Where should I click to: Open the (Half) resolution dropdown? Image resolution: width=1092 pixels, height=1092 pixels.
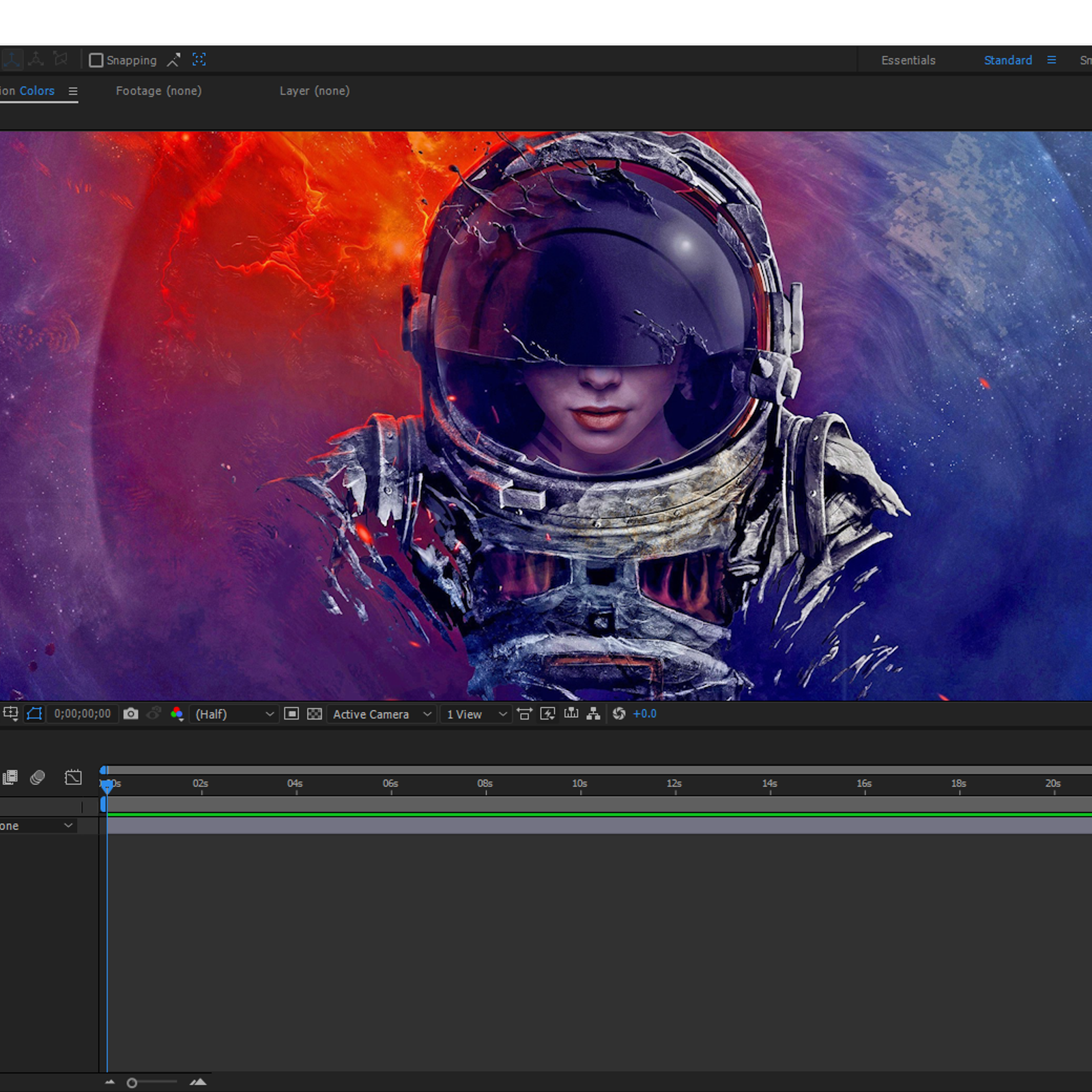point(234,714)
